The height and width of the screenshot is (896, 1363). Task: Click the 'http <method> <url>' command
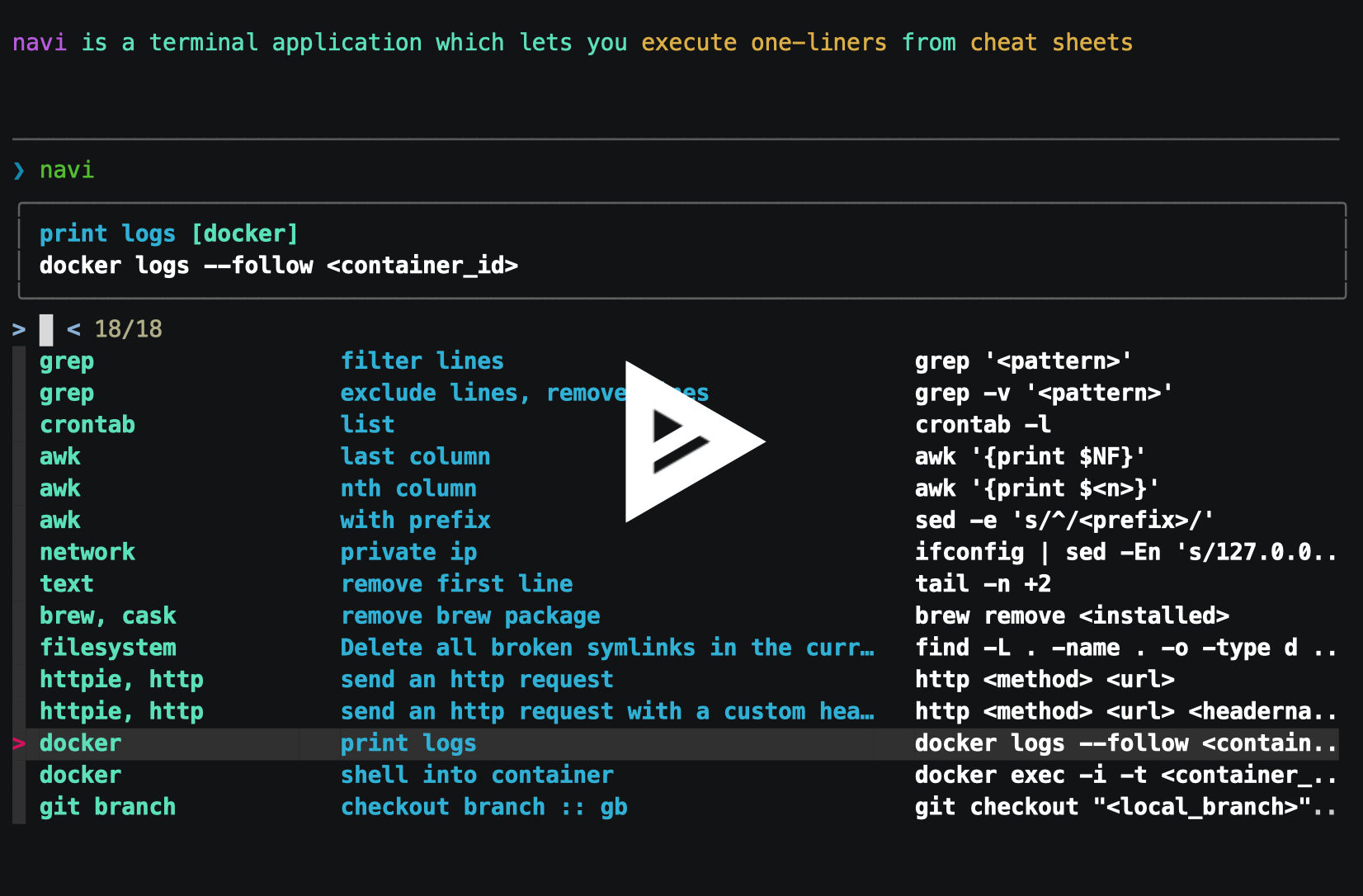click(x=1045, y=680)
